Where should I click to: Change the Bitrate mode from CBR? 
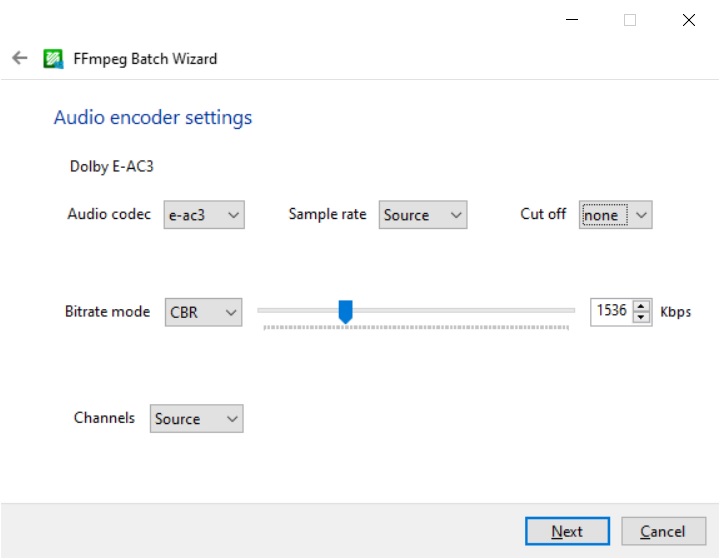point(203,312)
